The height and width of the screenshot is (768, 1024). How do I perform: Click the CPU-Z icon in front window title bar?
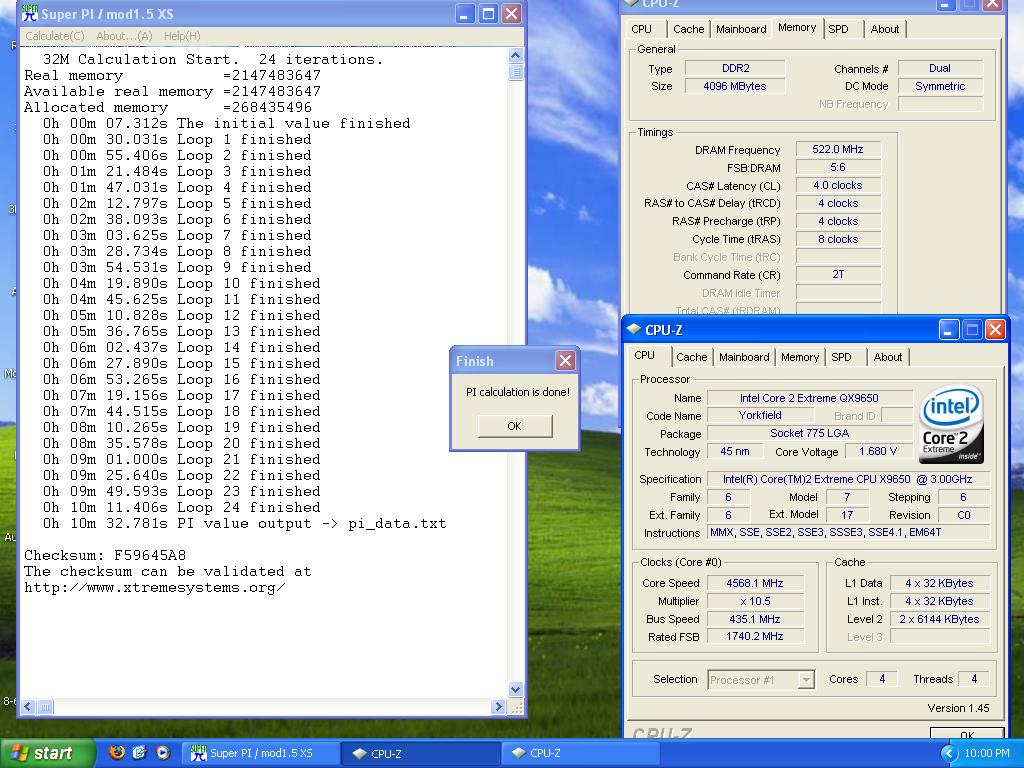tap(633, 330)
